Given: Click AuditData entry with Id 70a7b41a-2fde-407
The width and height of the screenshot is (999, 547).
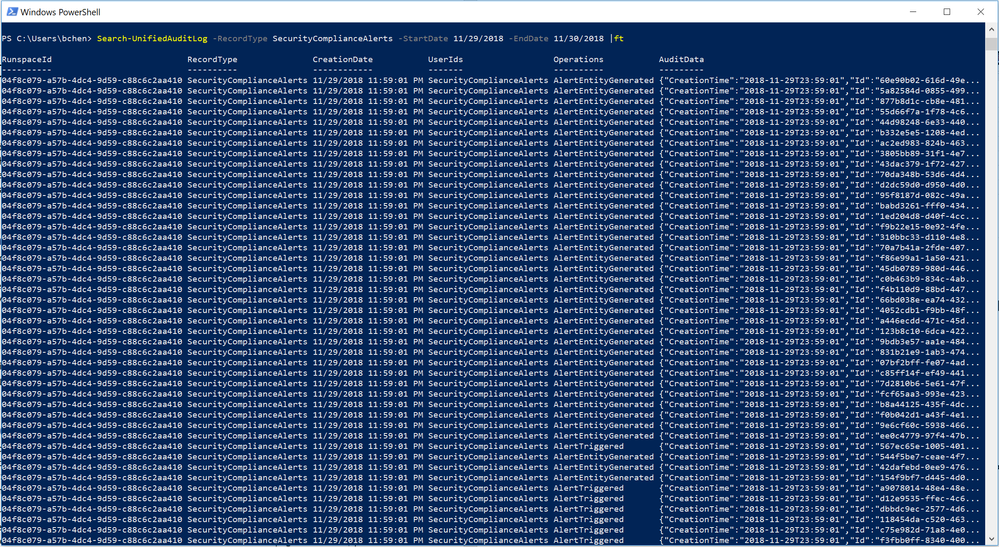Looking at the screenshot, I should coord(820,248).
